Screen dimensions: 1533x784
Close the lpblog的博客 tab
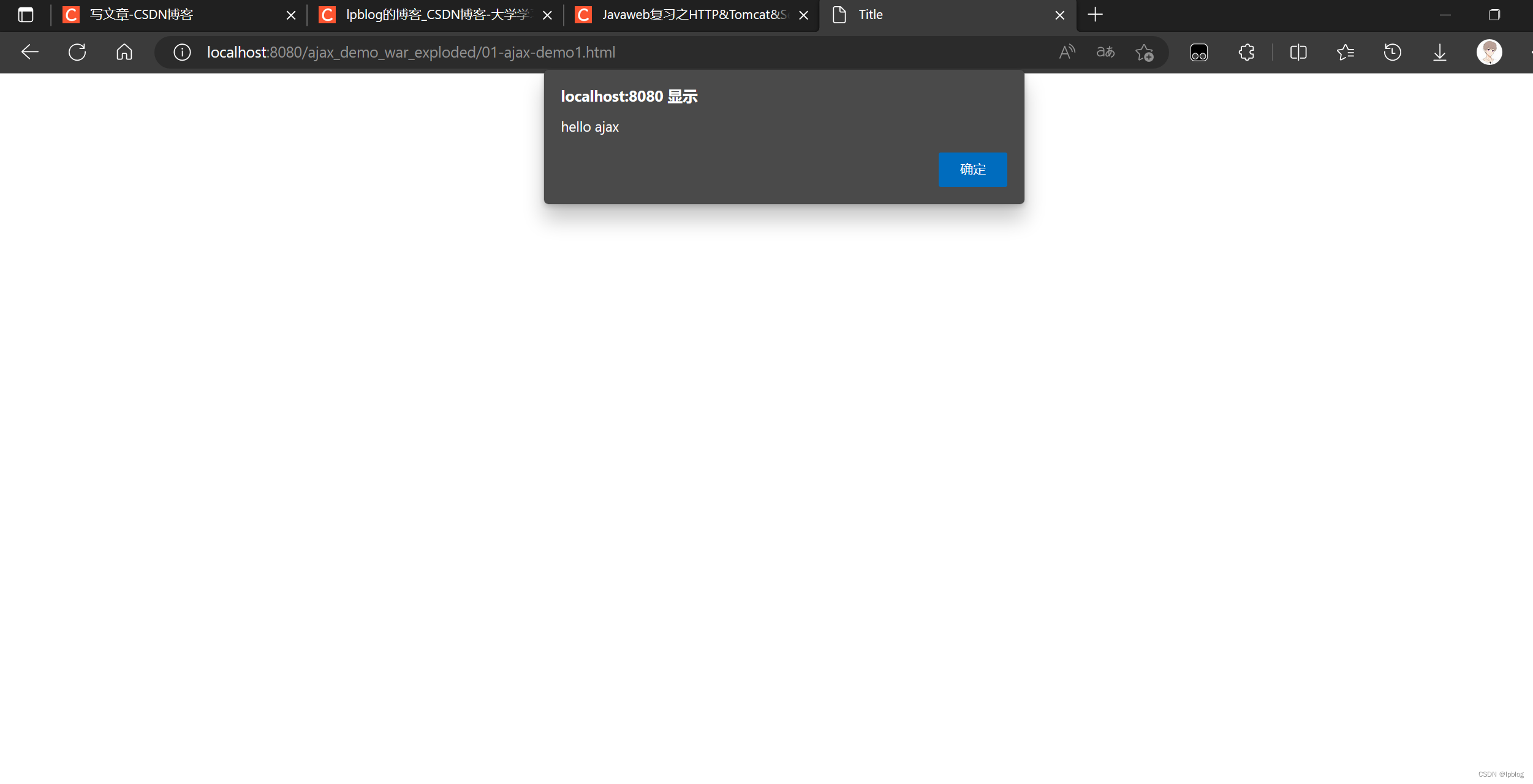click(547, 15)
